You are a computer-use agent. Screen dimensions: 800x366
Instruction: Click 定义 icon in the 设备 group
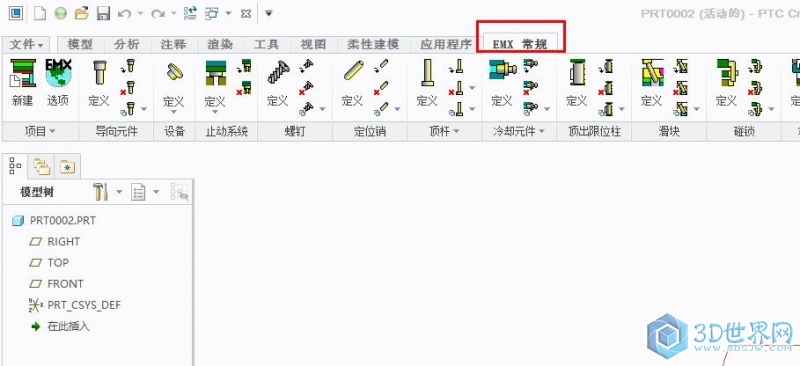click(174, 72)
